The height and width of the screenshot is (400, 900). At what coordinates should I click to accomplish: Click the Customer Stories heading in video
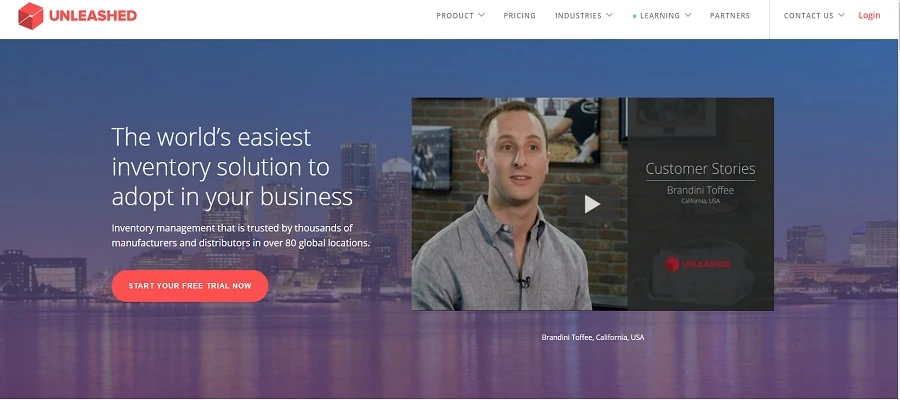click(700, 169)
